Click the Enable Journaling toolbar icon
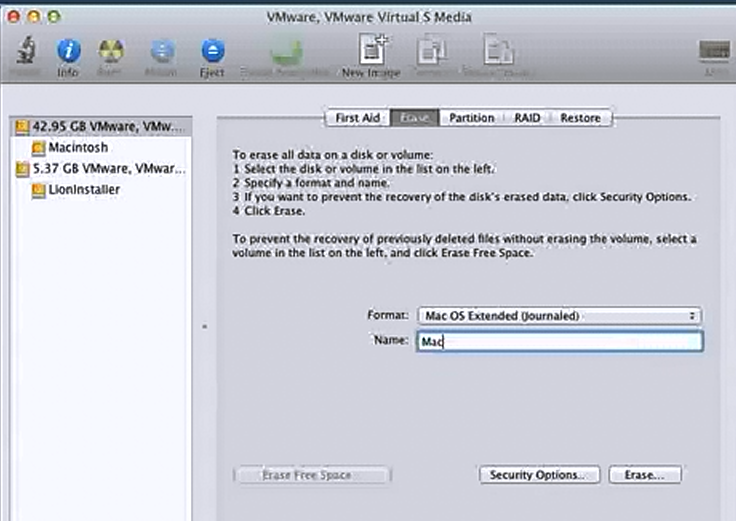Screen dimensions: 736x521 286,52
